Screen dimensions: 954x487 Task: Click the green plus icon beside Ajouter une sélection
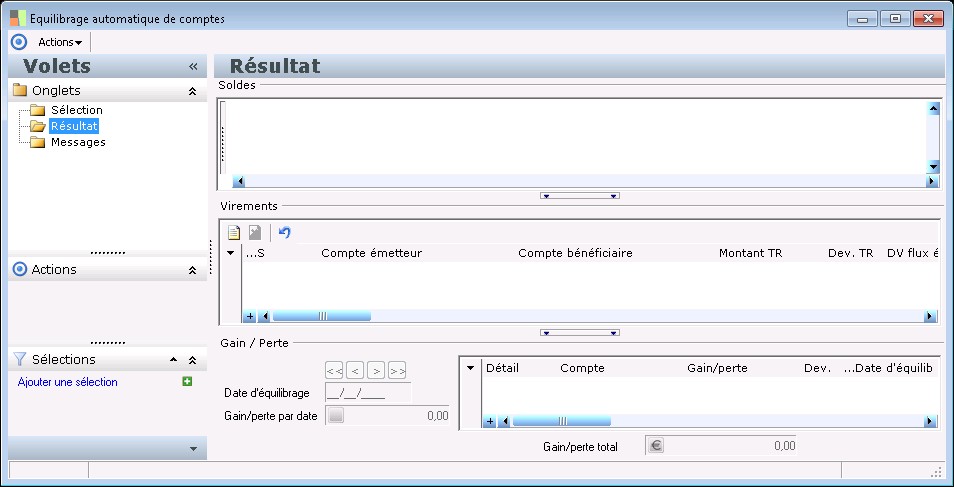[187, 382]
